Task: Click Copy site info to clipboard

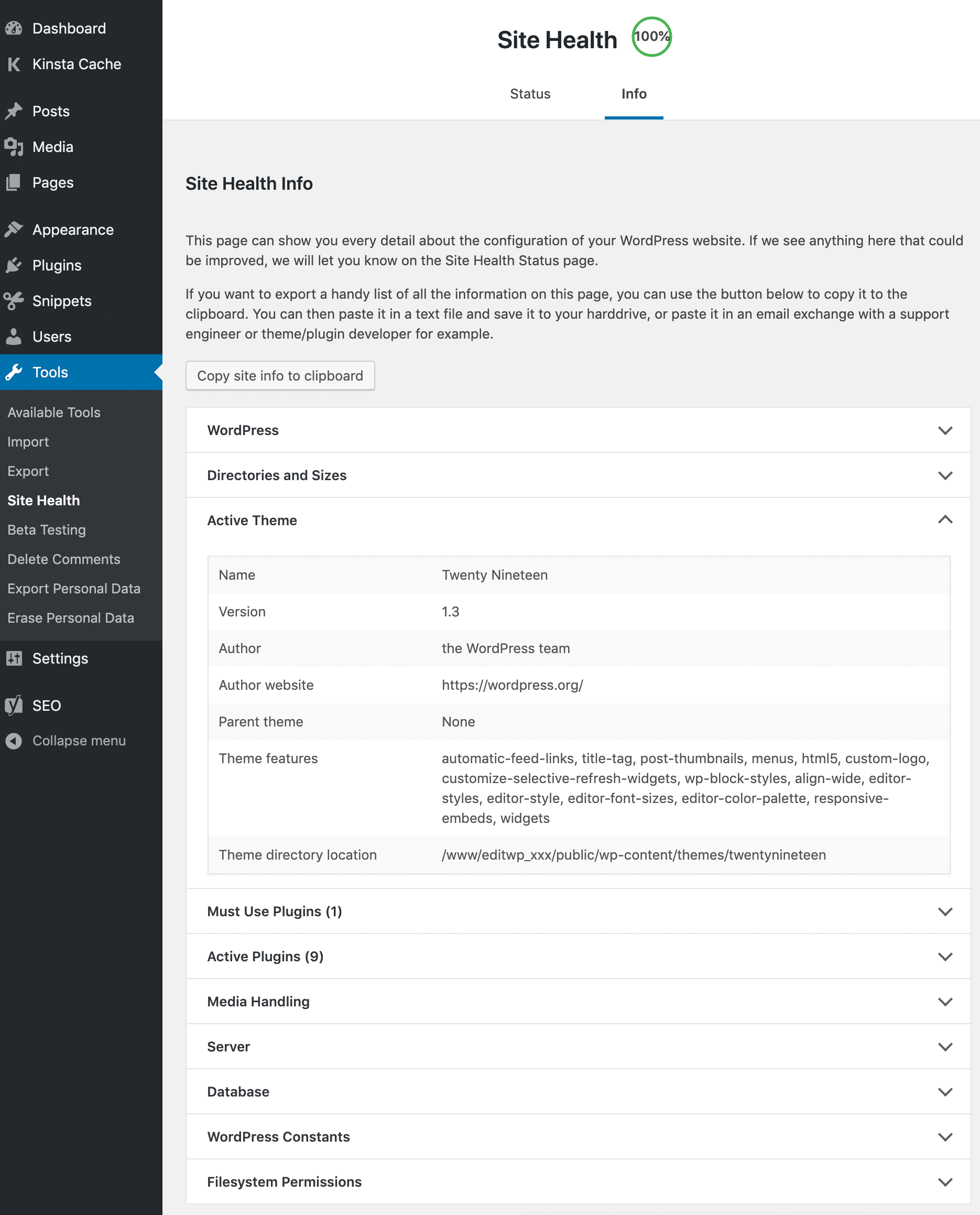Action: tap(280, 375)
